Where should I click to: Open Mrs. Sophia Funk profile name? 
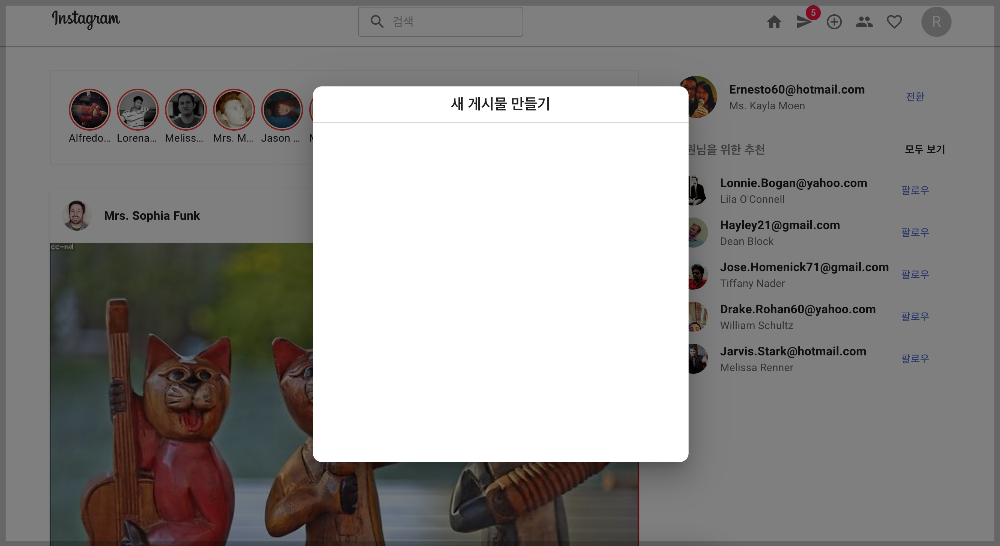coord(152,216)
